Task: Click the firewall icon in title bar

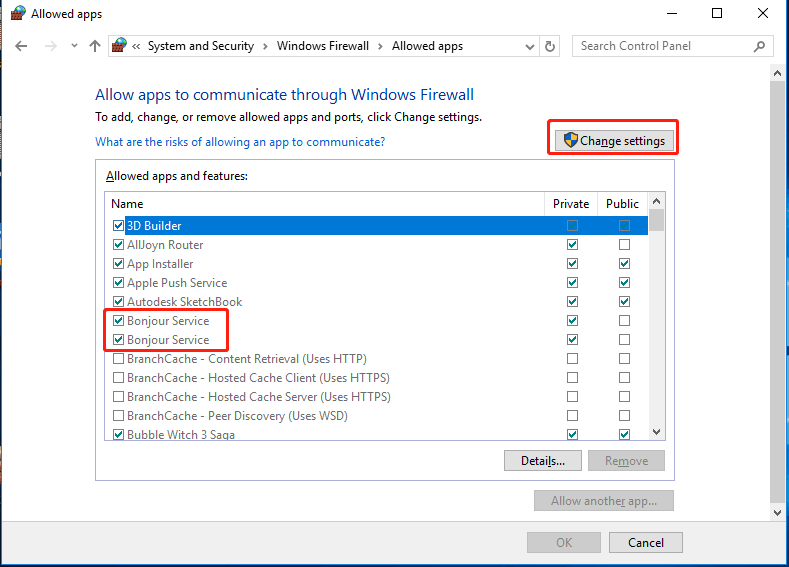Action: click(17, 14)
